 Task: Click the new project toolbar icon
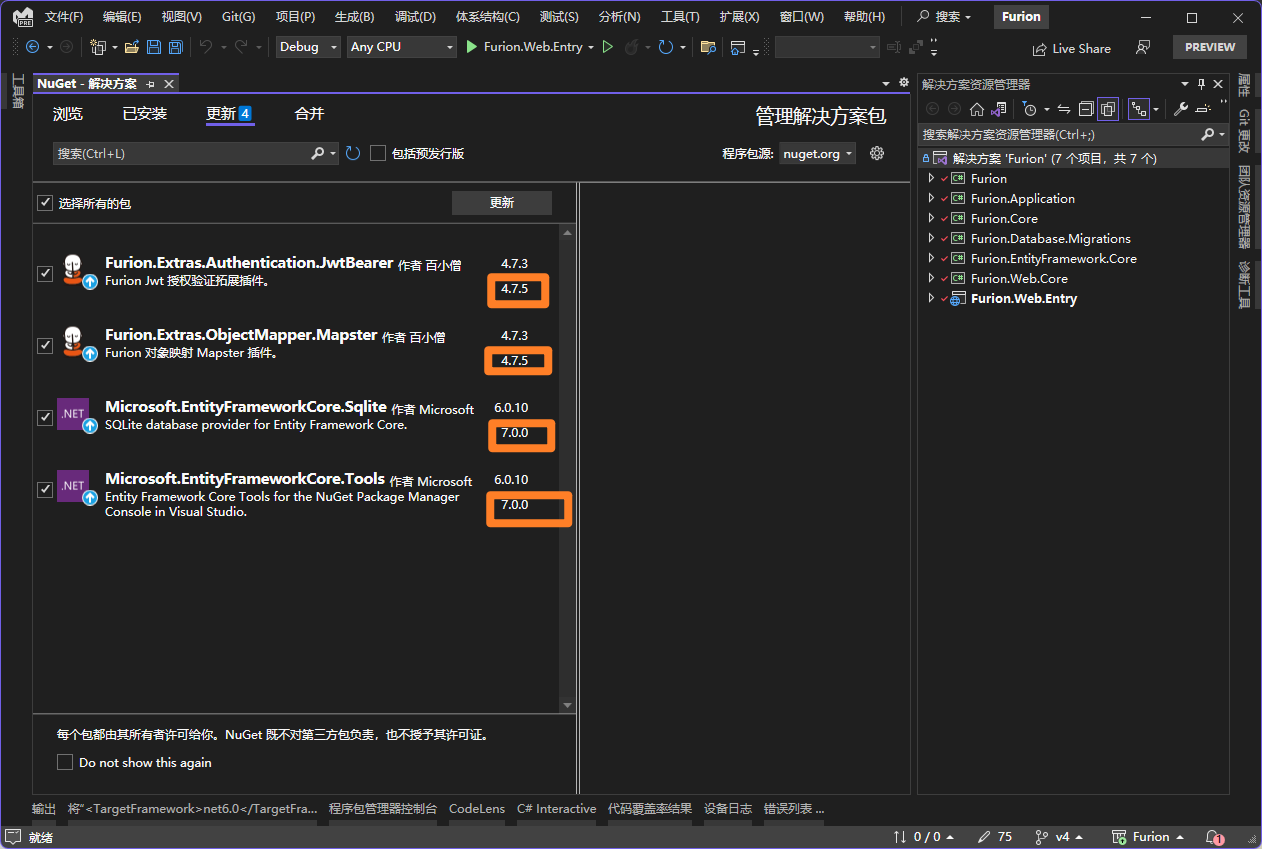click(98, 47)
